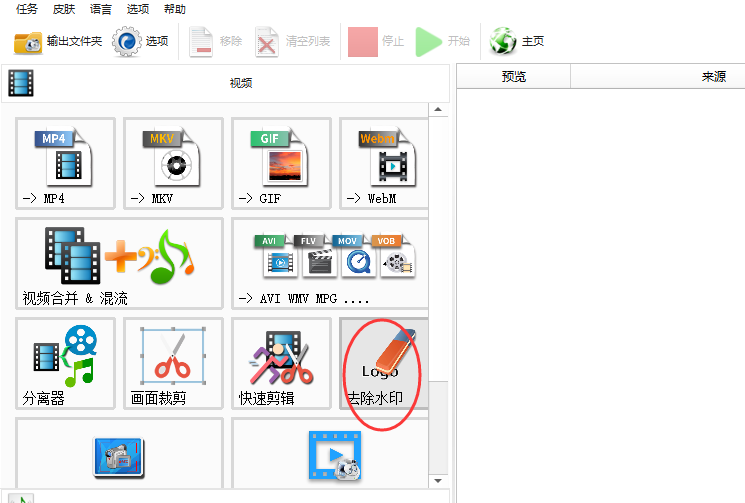Open the 语言 menu

click(x=100, y=9)
